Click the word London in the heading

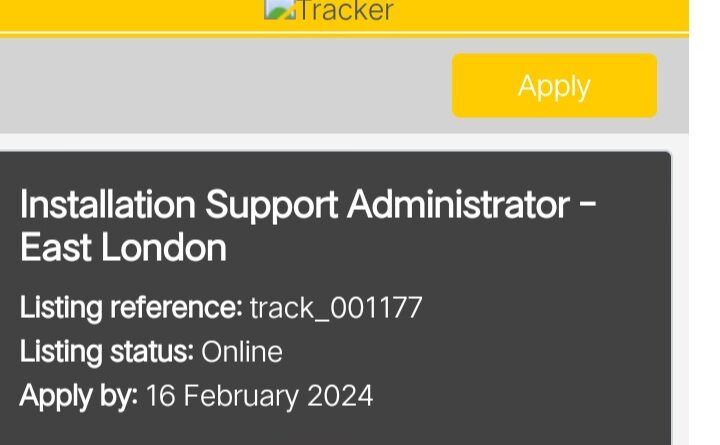coord(164,248)
